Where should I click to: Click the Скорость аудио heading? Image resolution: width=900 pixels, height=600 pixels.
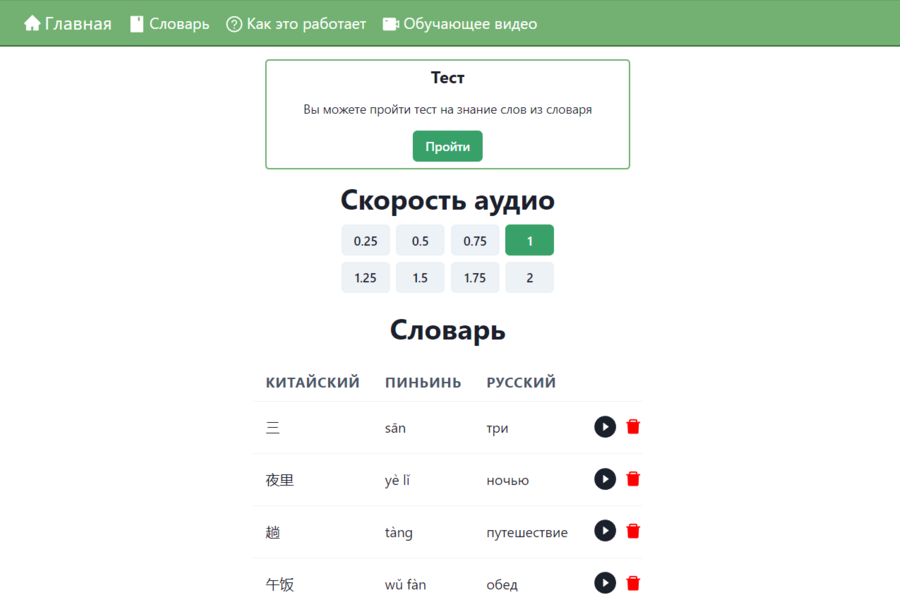[448, 200]
